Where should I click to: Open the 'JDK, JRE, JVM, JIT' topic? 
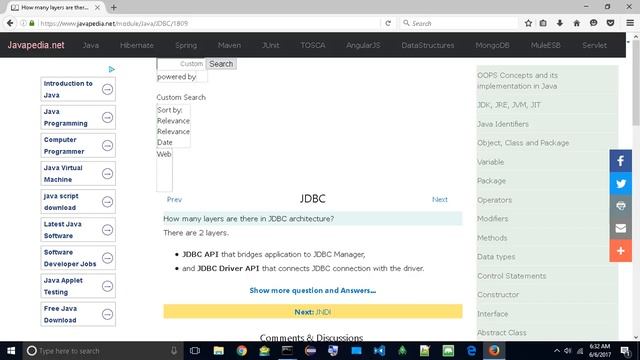509,105
